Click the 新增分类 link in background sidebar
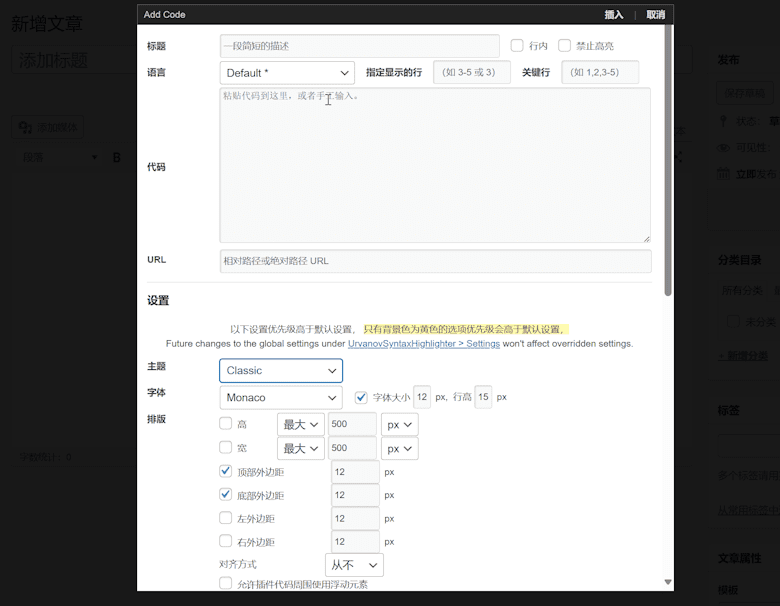Screen dimensions: 780x606 [x=743, y=356]
